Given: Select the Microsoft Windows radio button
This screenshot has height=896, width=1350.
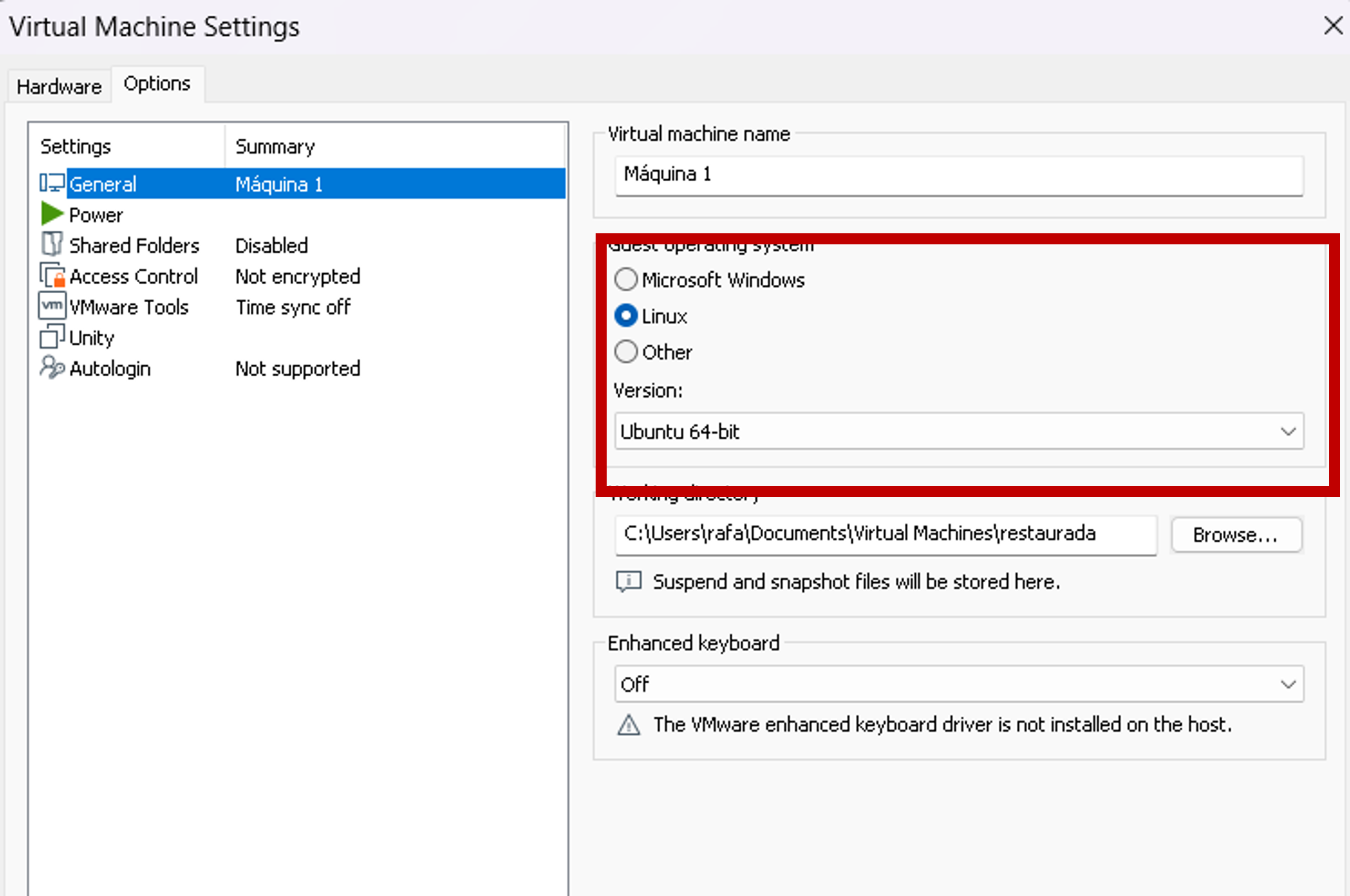Looking at the screenshot, I should tap(626, 280).
